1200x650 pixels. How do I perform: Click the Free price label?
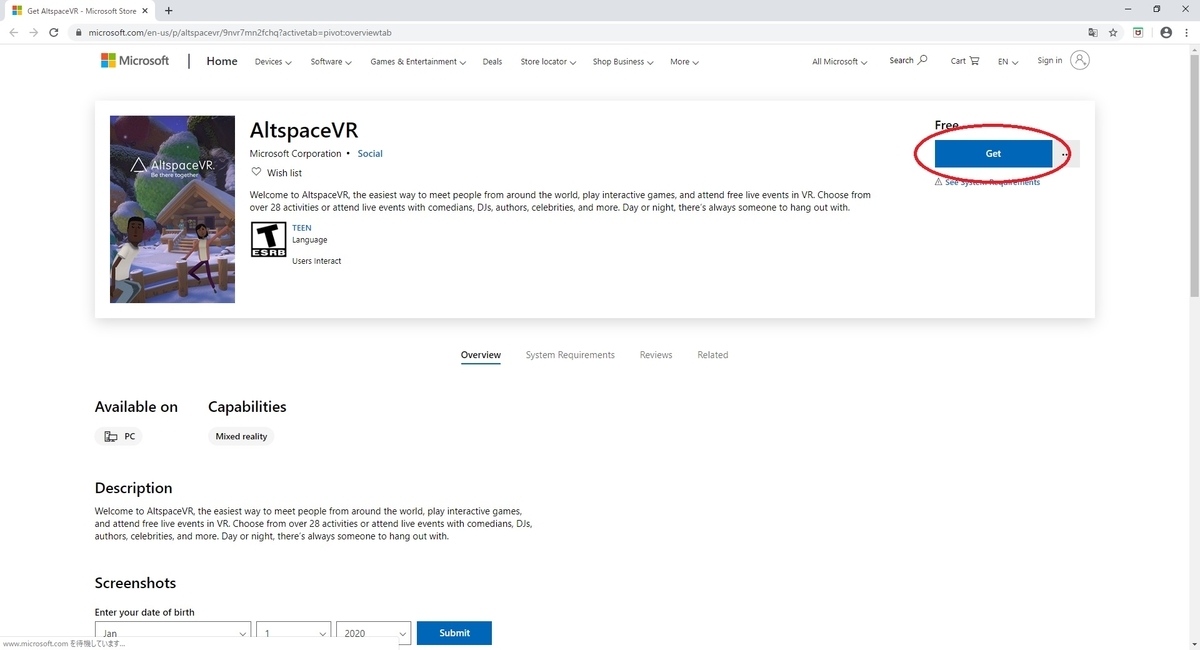tap(946, 125)
